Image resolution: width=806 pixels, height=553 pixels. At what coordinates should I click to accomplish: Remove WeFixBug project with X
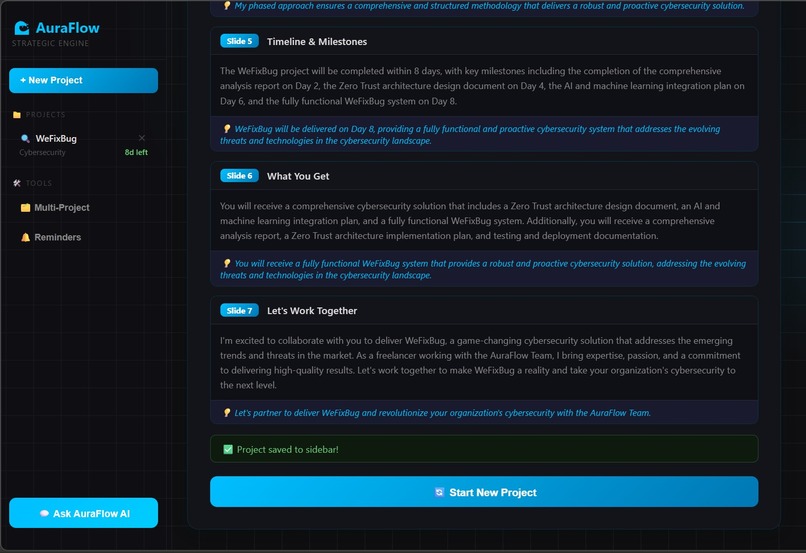point(142,138)
